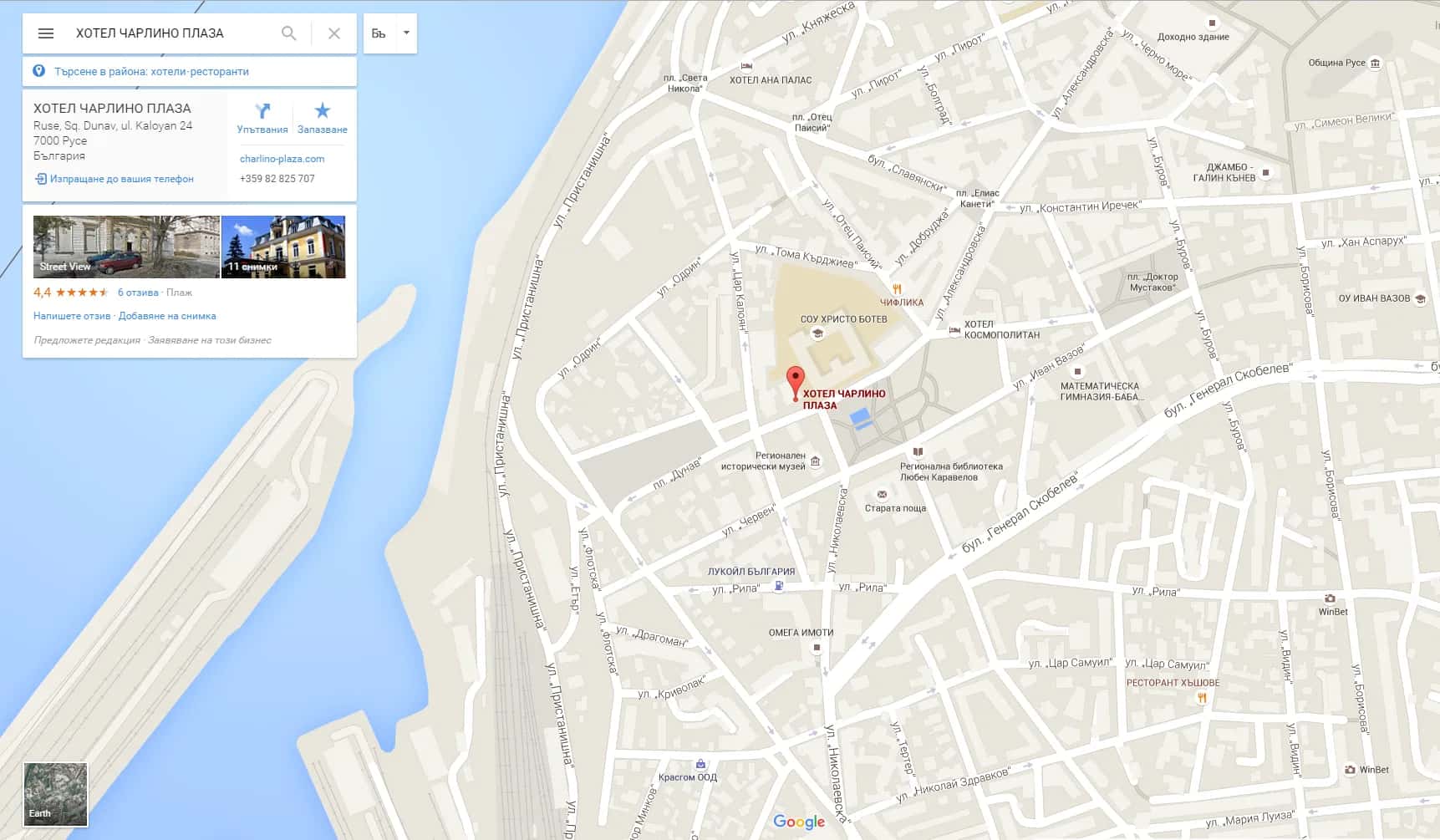Click the пл. Доктор Мустаков label
Screen dimensions: 1440x840
pos(1153,283)
